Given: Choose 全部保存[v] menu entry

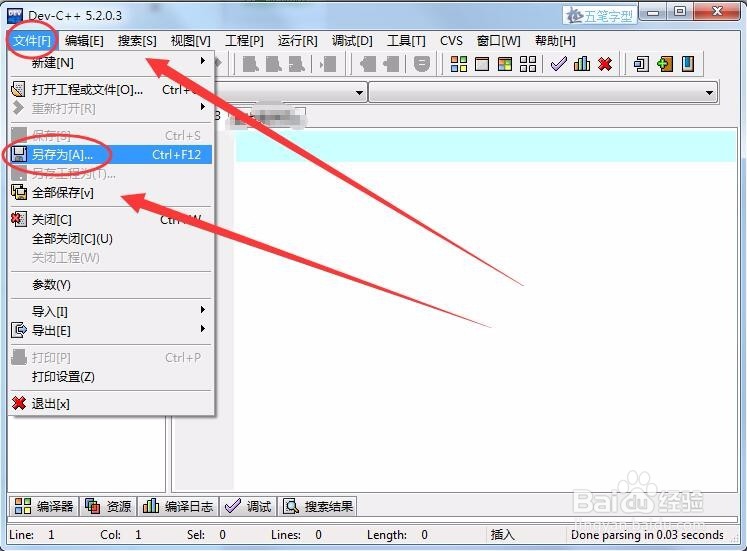Looking at the screenshot, I should click(111, 192).
